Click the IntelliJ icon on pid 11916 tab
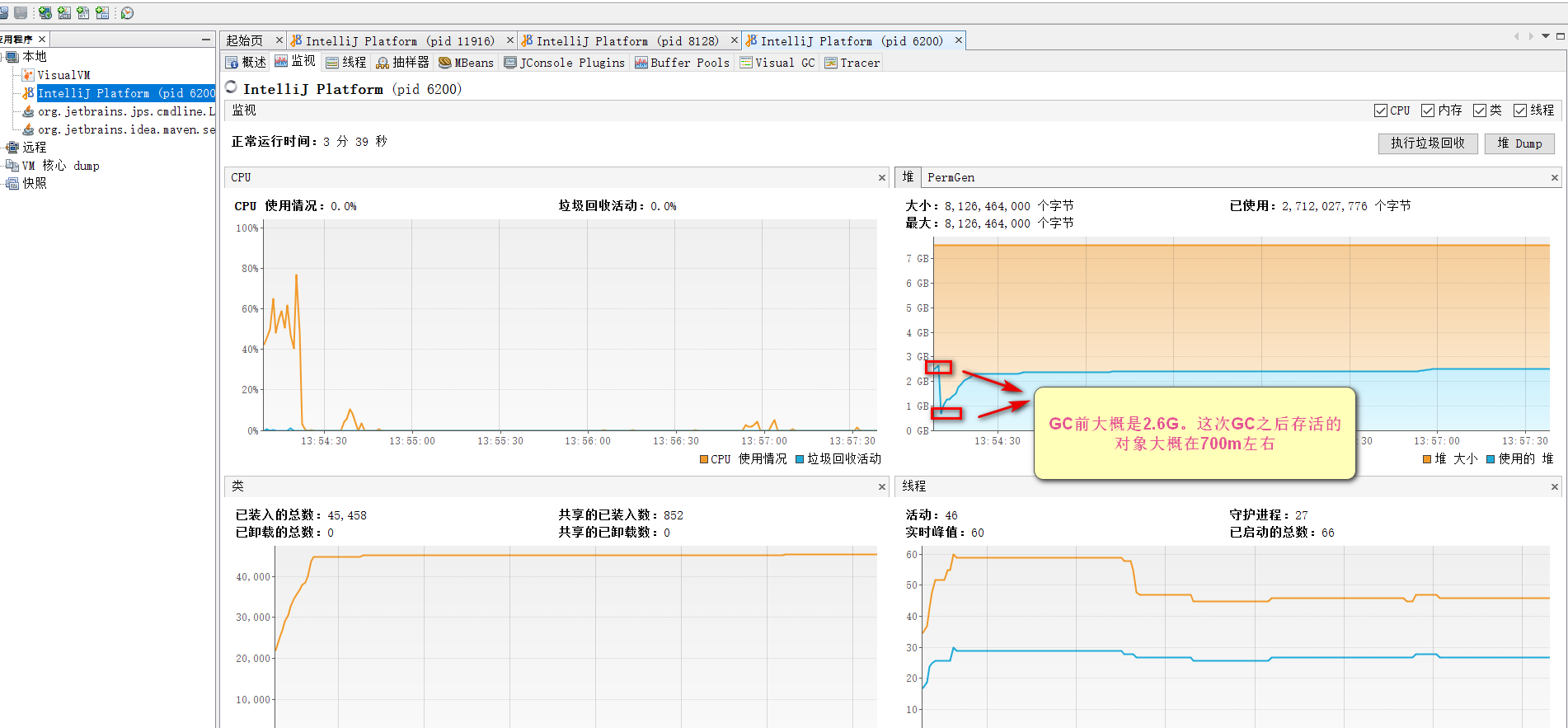Viewport: 1568px width, 728px height. coord(296,40)
